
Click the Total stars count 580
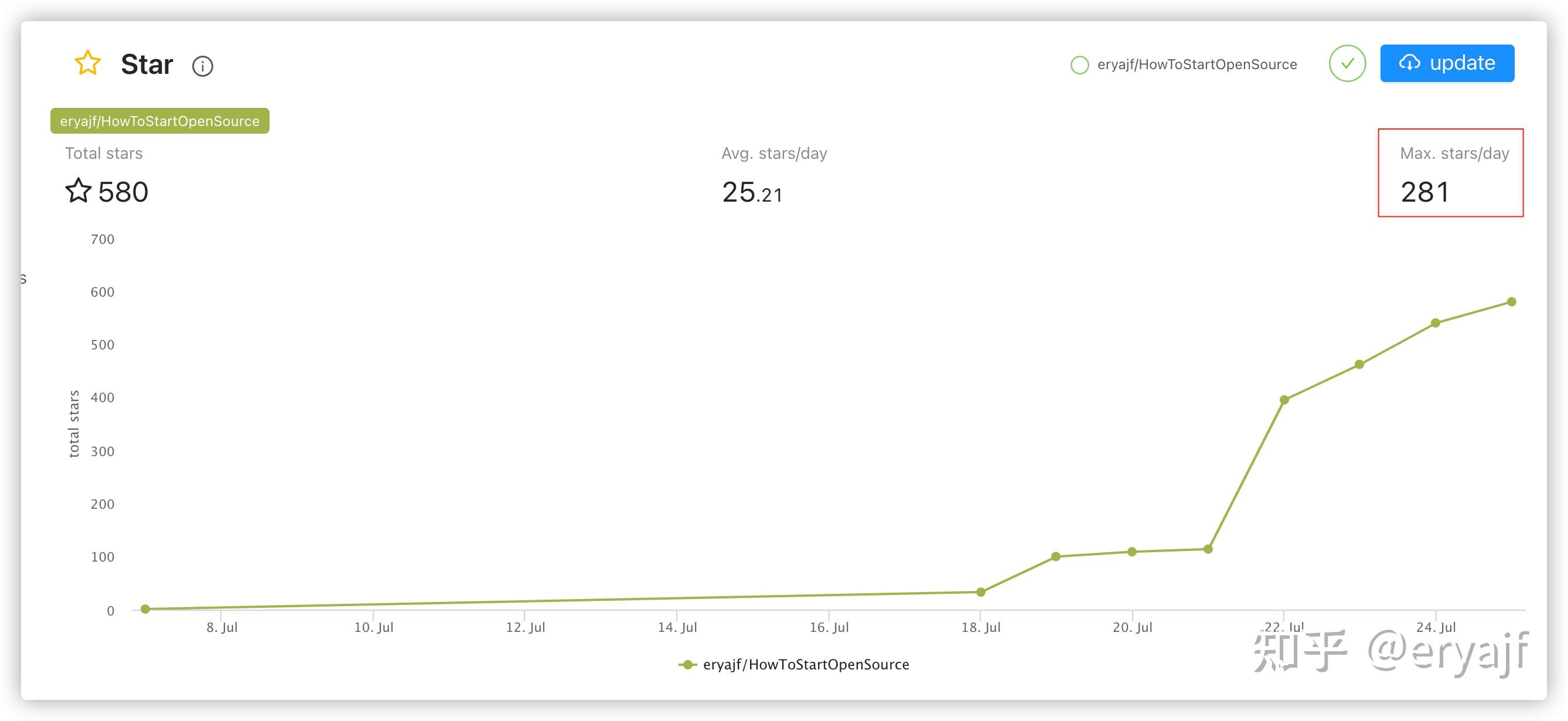coord(123,192)
